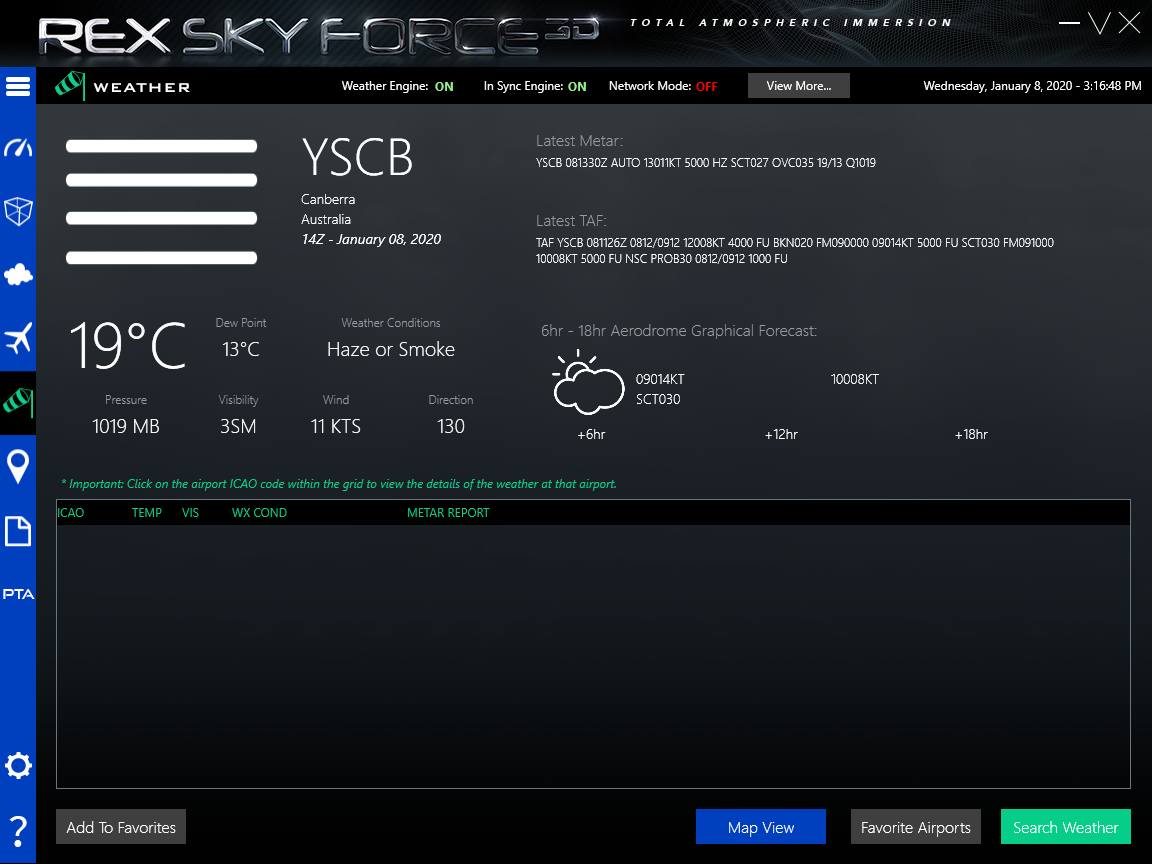The width and height of the screenshot is (1152, 864).
Task: Click the Search Weather button
Action: click(x=1065, y=827)
